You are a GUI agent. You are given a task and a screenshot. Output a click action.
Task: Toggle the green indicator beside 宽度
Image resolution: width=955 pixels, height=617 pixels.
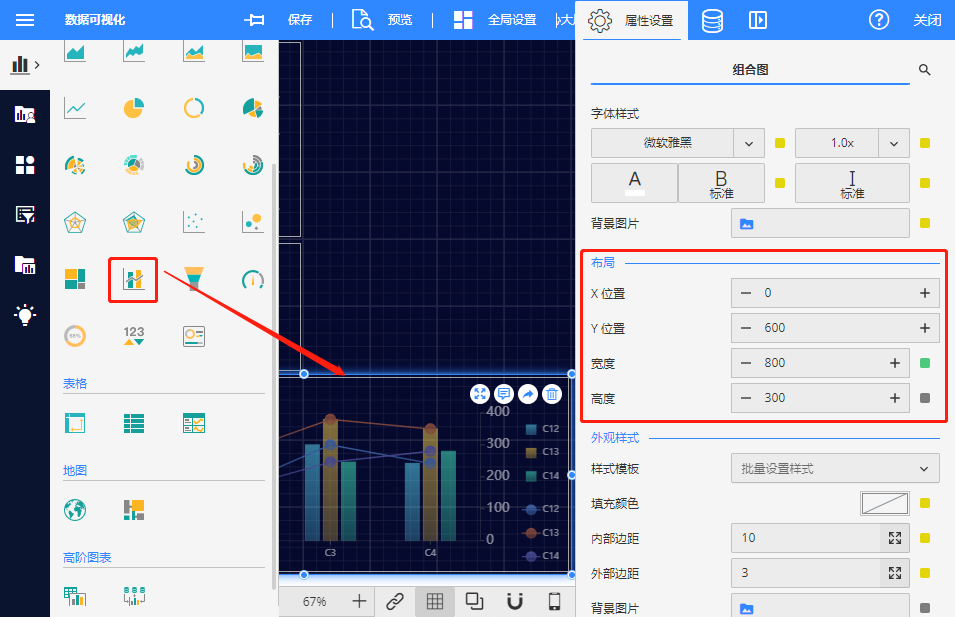point(925,363)
